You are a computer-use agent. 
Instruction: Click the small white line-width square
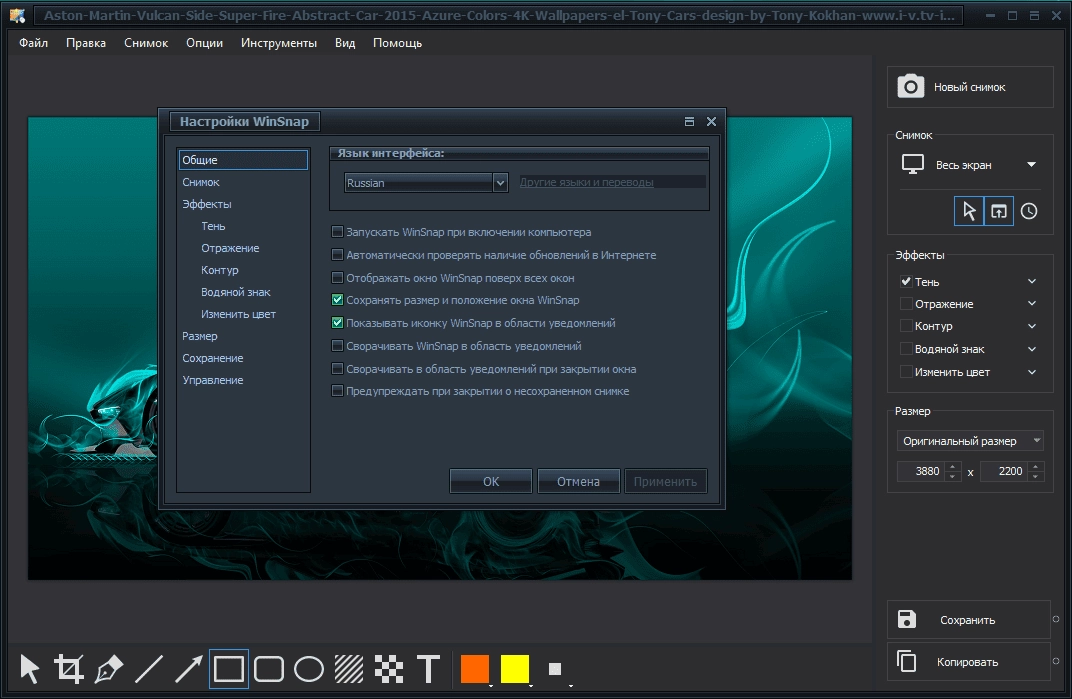[555, 669]
